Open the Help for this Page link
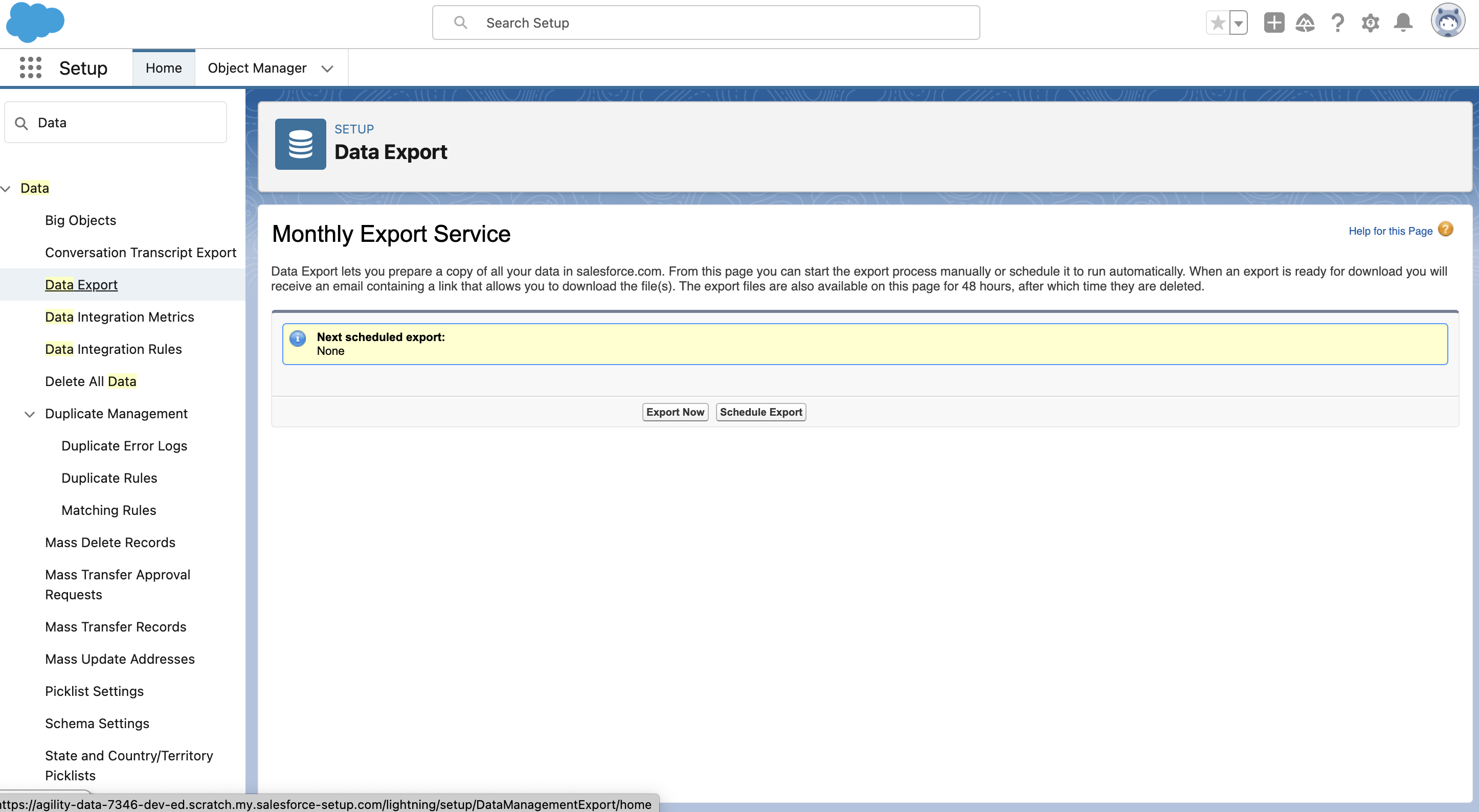Viewport: 1479px width, 812px height. [x=1390, y=231]
